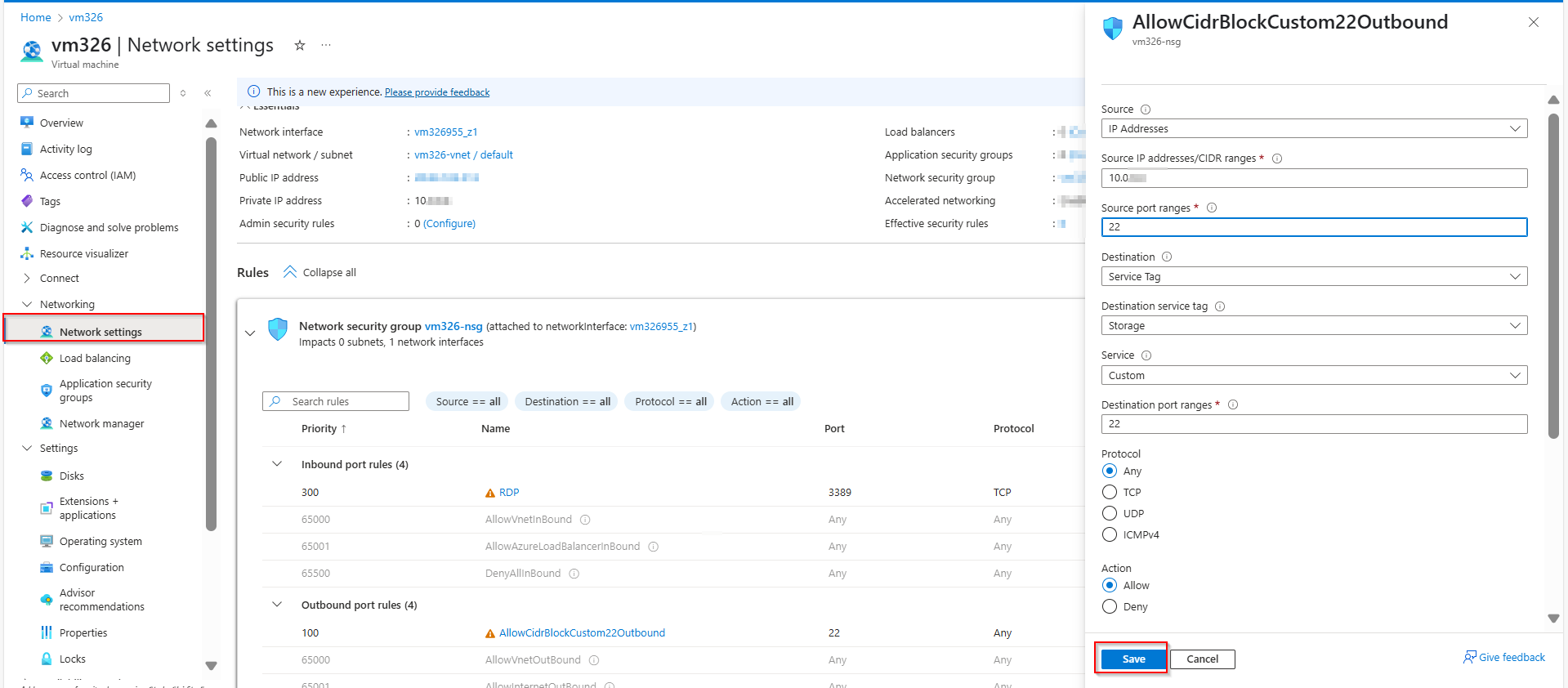The height and width of the screenshot is (688, 1568).
Task: Select the Deny action radio button
Action: 1110,606
